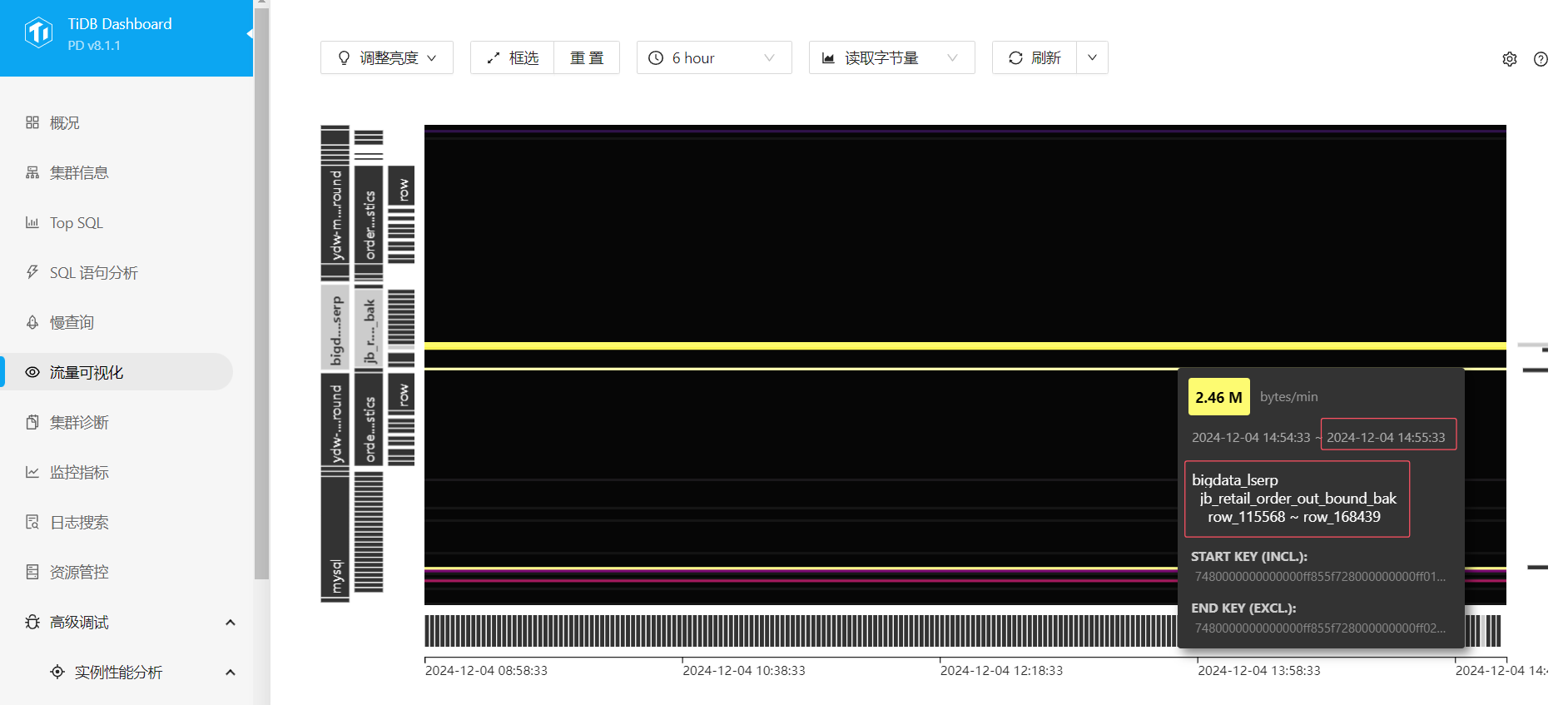Click the 日志搜索 file search icon
The width and height of the screenshot is (1568, 705).
(x=32, y=522)
